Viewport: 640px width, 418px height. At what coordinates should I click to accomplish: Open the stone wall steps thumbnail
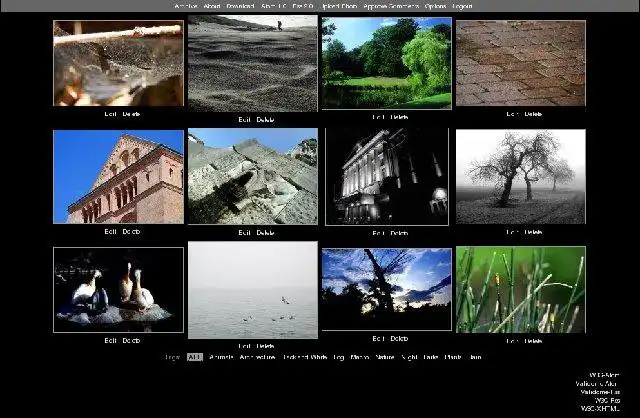point(253,176)
